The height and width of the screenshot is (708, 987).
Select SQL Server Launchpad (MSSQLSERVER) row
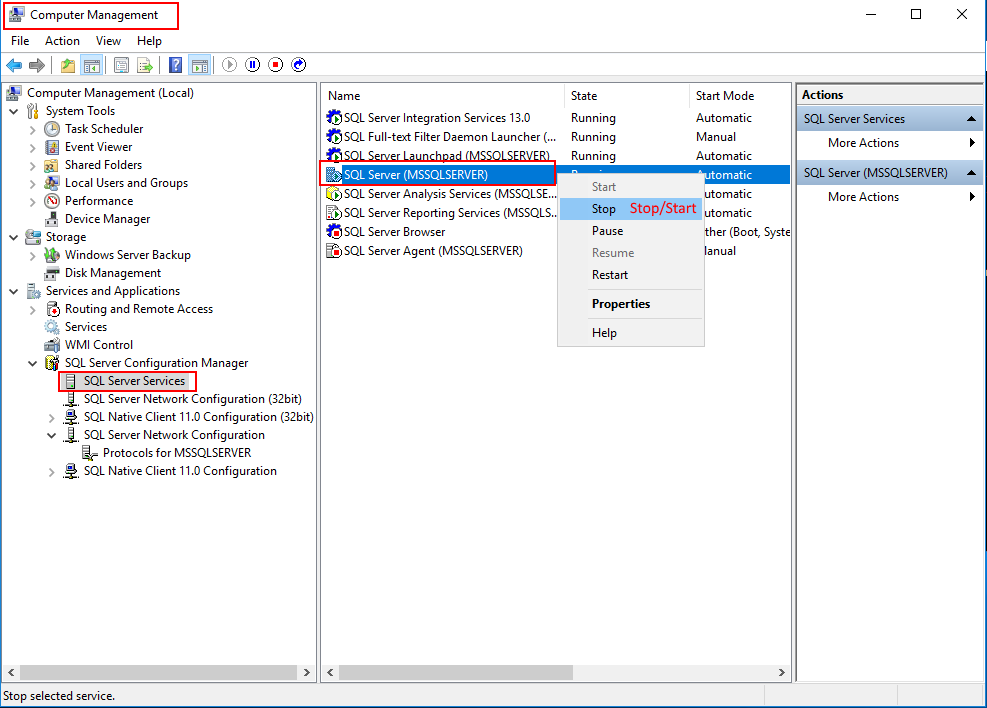[446, 156]
